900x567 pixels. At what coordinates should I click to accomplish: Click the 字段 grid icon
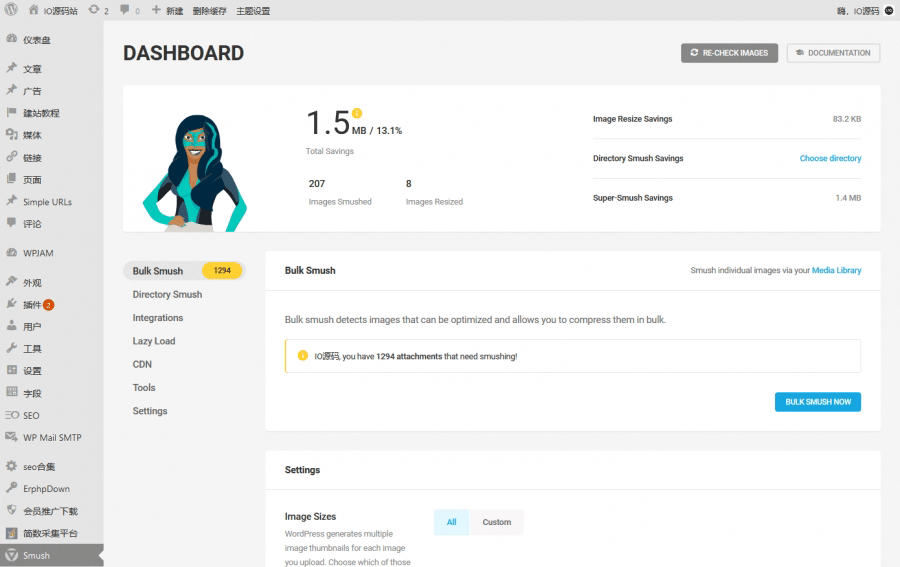11,393
